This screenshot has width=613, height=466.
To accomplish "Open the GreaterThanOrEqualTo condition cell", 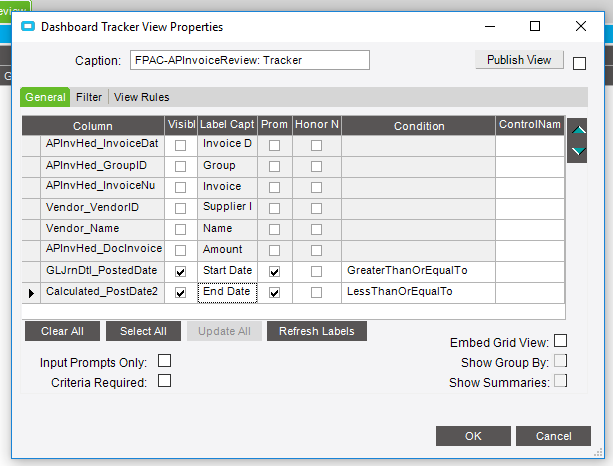I will coord(418,271).
